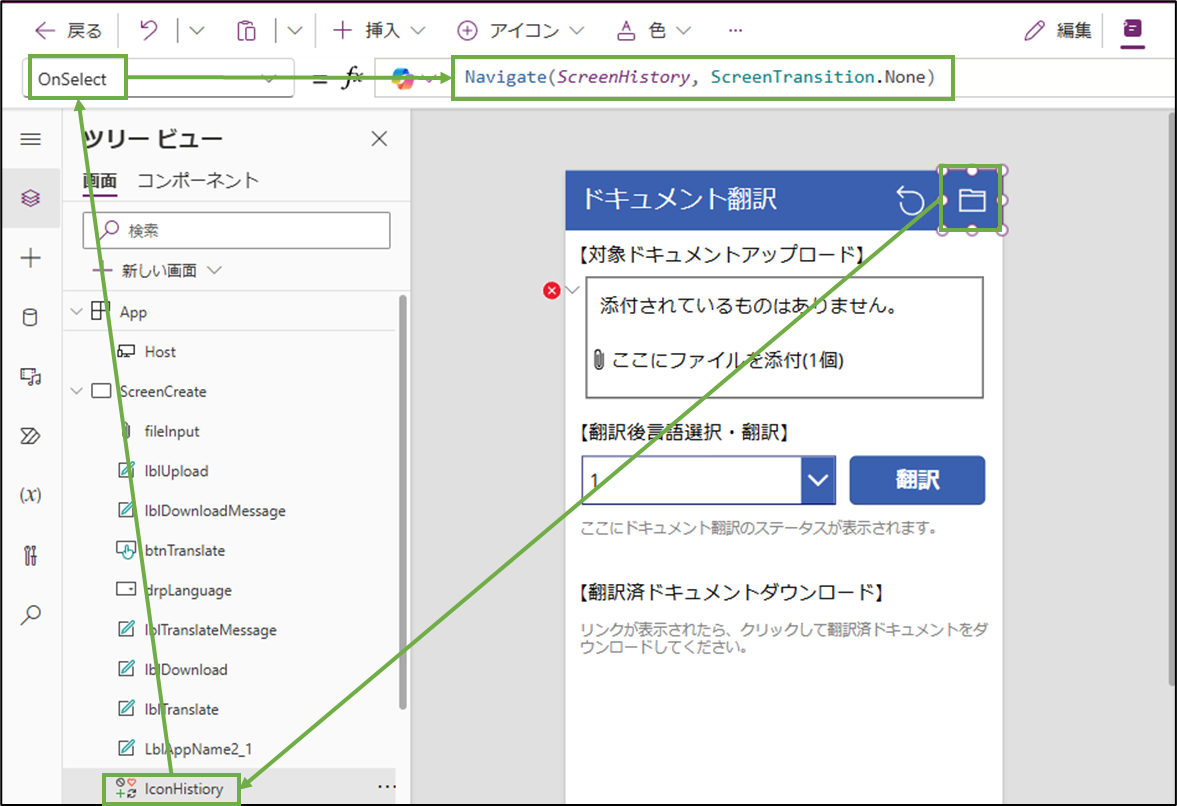This screenshot has height=806, width=1177.
Task: Open the Paste options dropdown arrow
Action: (295, 31)
